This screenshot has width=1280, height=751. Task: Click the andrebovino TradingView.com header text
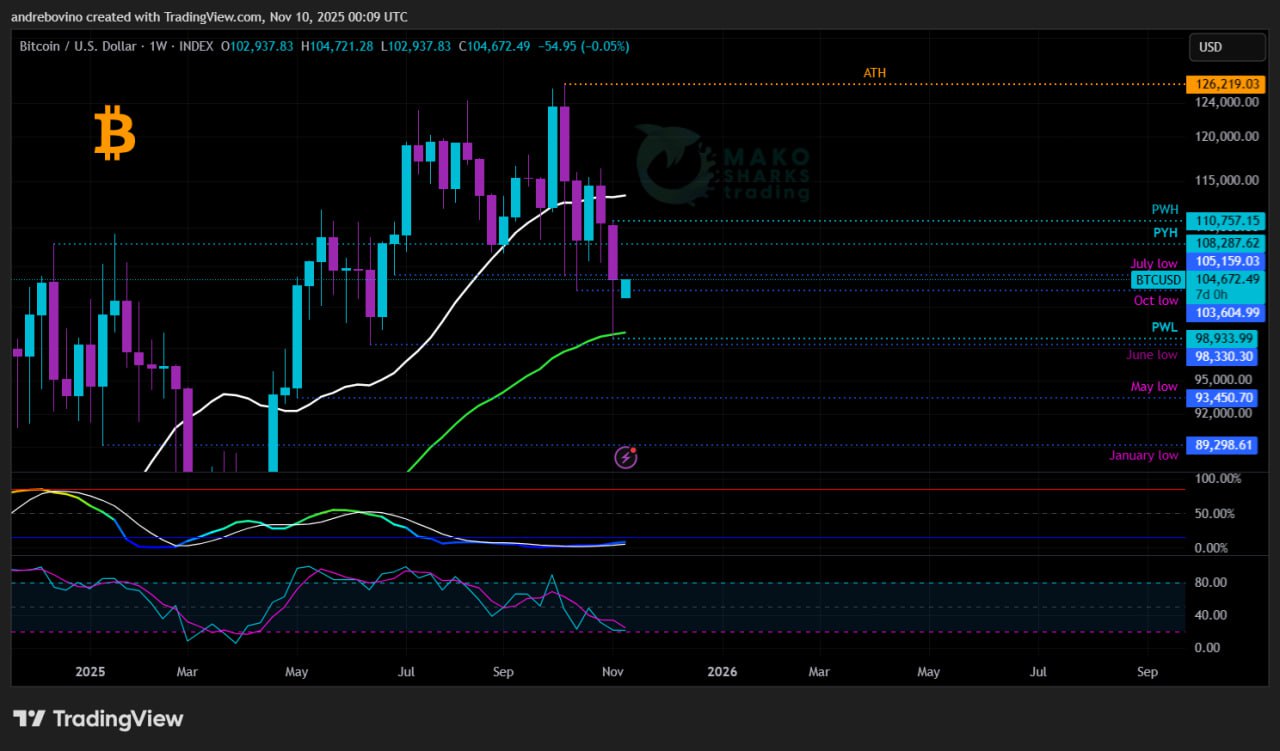[209, 17]
